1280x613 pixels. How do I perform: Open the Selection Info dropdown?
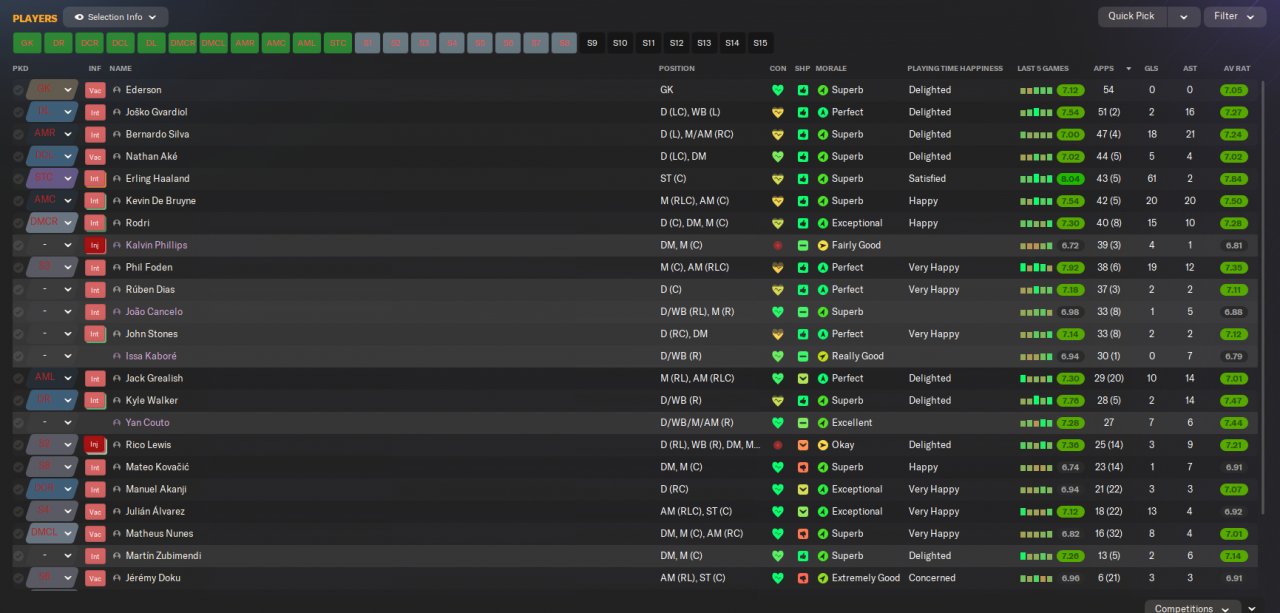pyautogui.click(x=116, y=17)
